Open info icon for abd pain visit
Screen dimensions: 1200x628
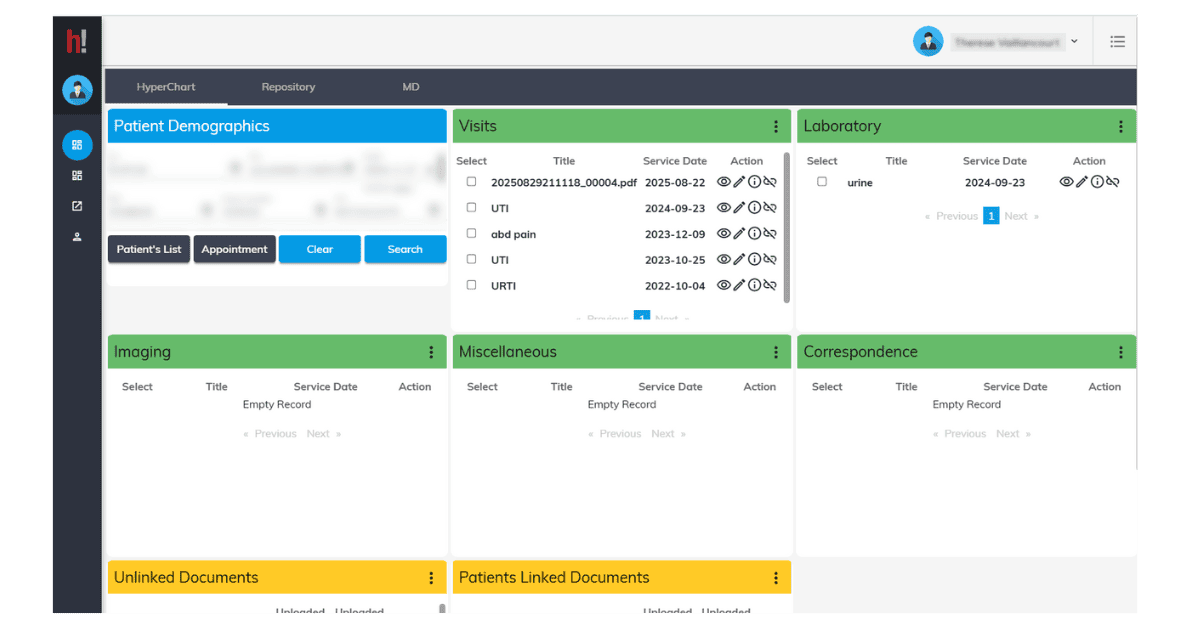[x=754, y=234]
